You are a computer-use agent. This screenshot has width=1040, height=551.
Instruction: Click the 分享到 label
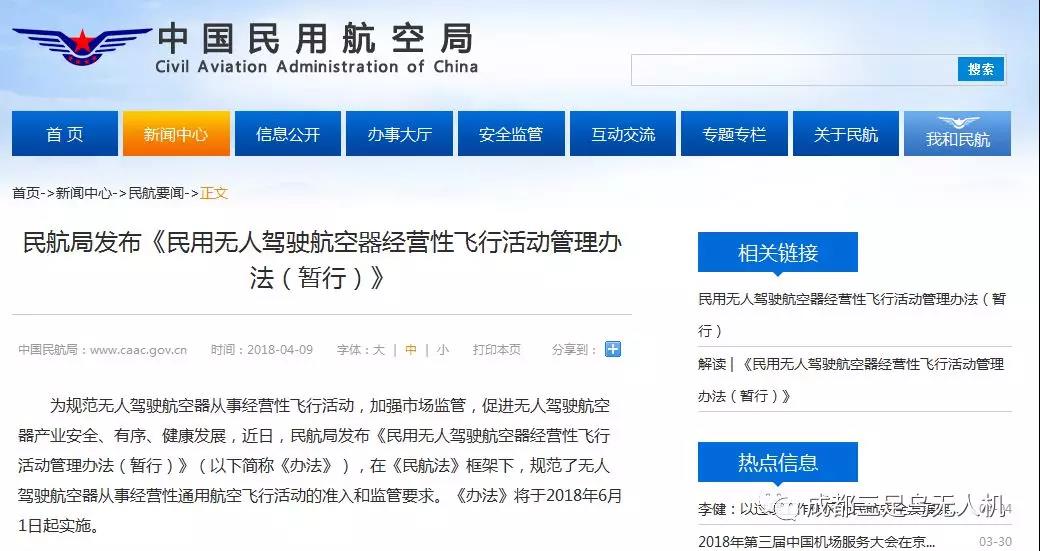(x=574, y=349)
